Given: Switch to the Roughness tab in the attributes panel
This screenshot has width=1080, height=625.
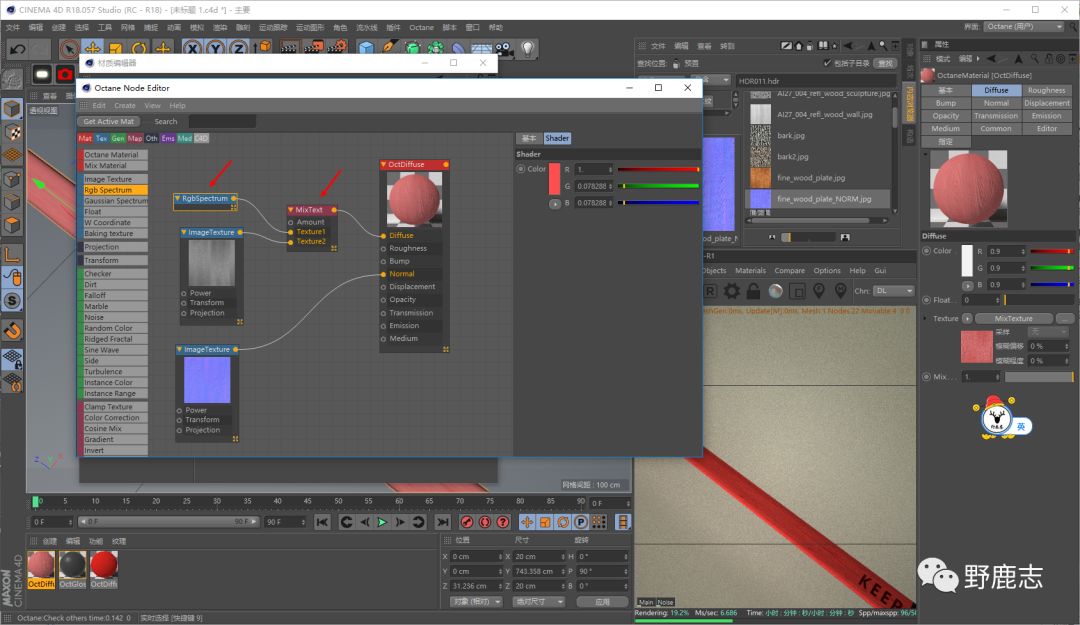Looking at the screenshot, I should pos(1046,90).
